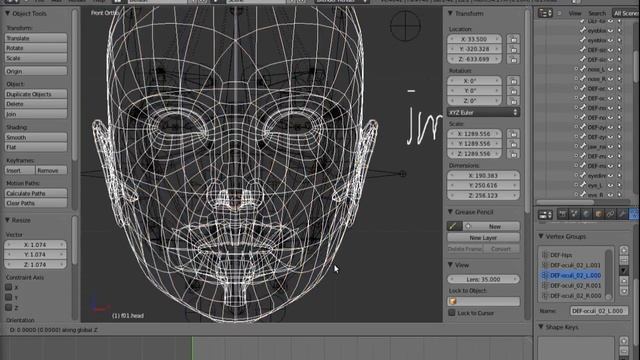This screenshot has height=360, width=640.
Task: Add a new shape key with plus button
Action: tap(624, 341)
